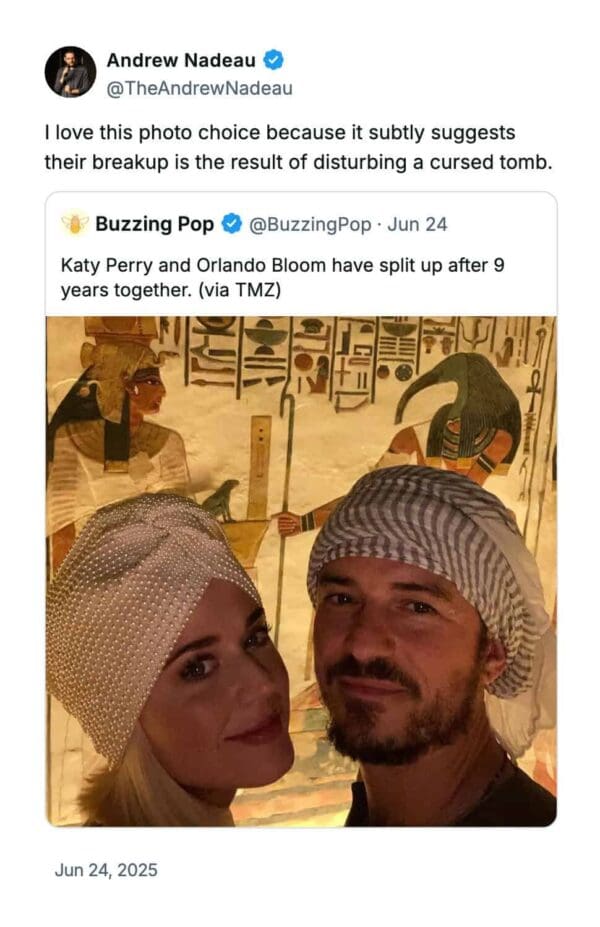Click the Jun 24, 2025 timestamp
This screenshot has height=927, width=600.
[x=105, y=870]
